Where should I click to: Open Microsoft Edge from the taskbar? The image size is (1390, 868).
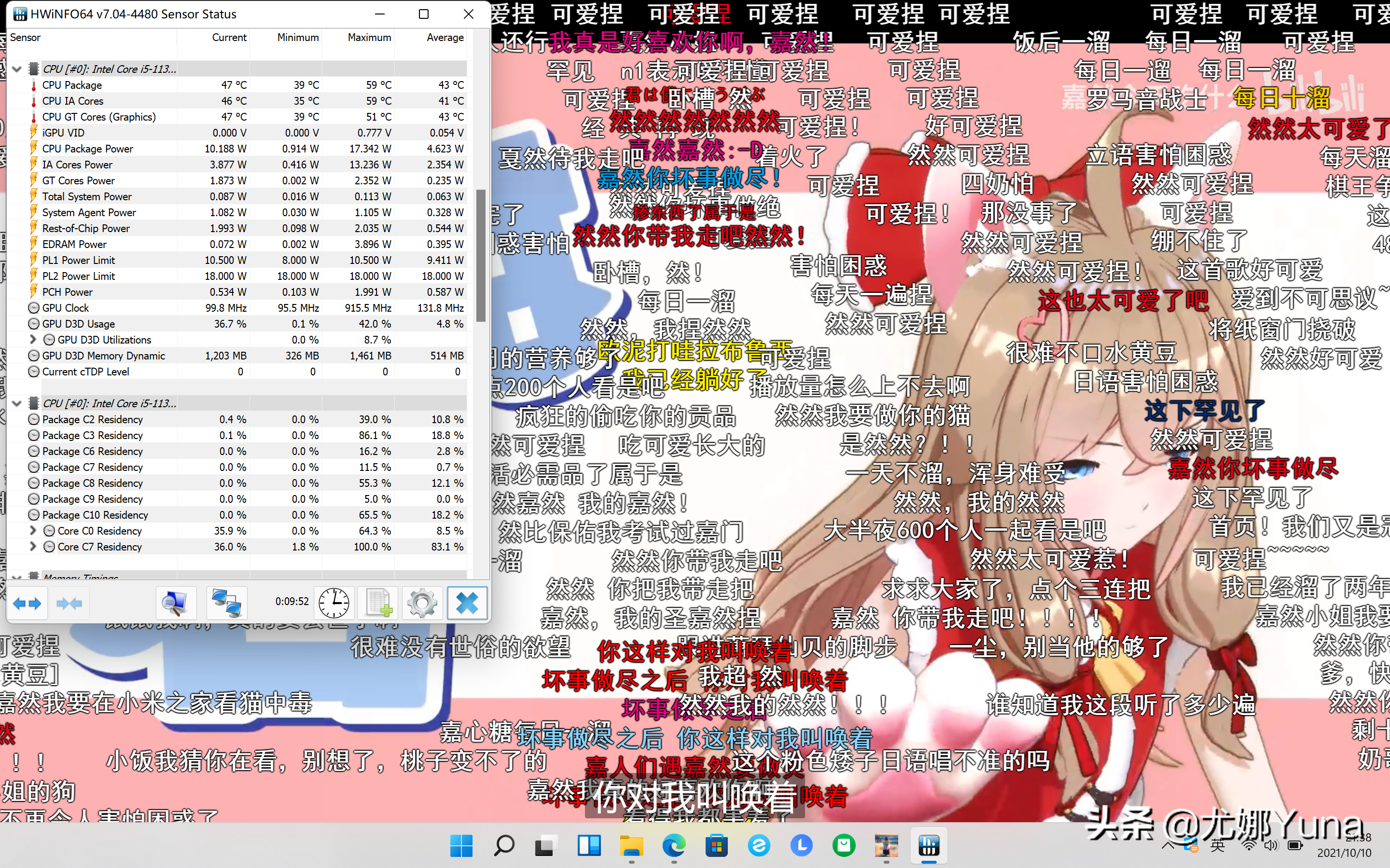coord(674,846)
